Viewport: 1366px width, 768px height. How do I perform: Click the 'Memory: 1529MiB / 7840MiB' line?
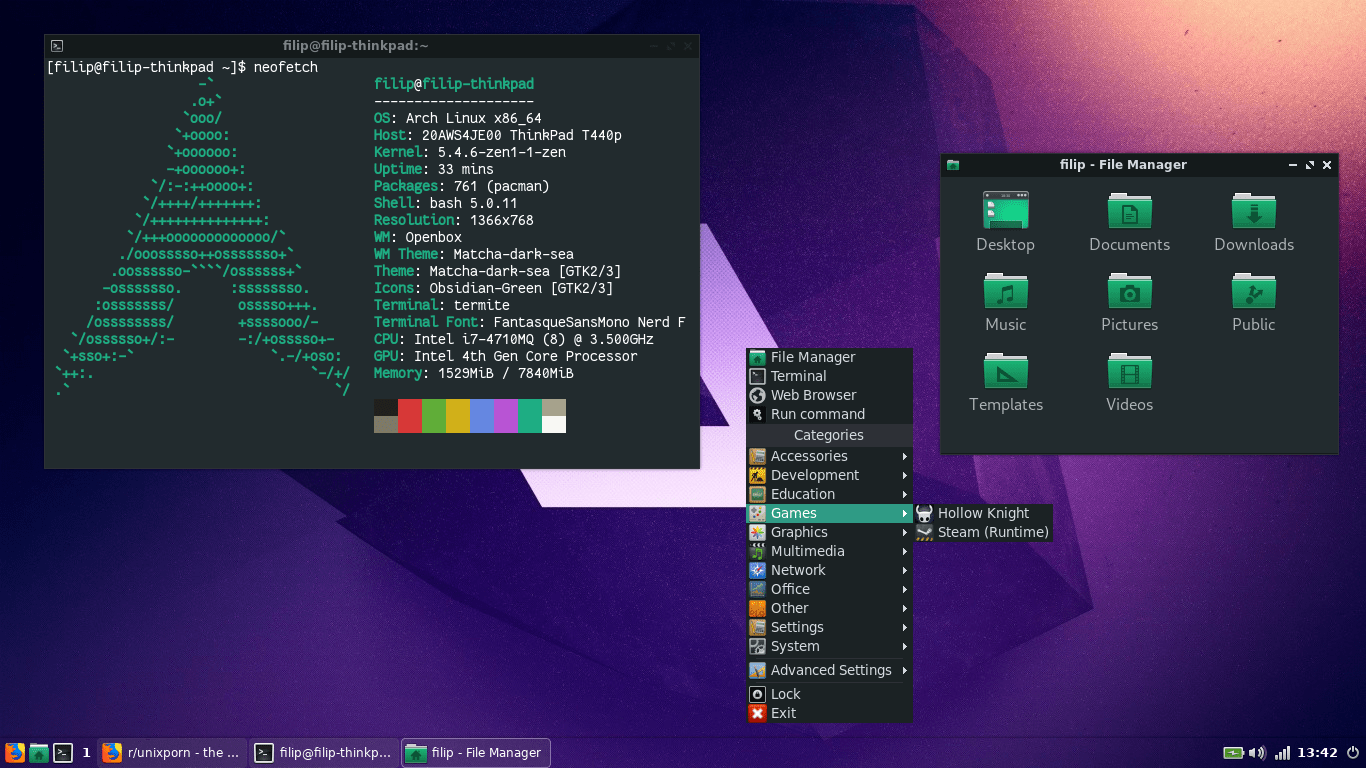[x=474, y=373]
